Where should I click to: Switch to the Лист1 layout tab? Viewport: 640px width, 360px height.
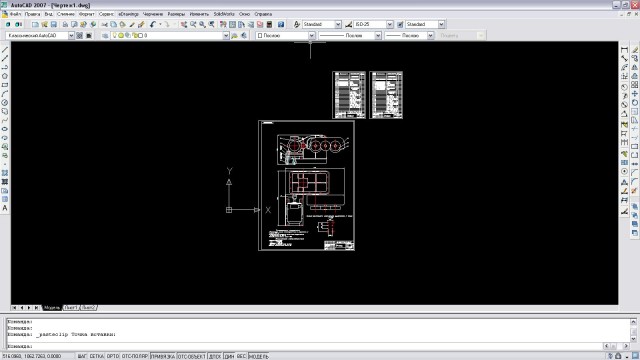pyautogui.click(x=71, y=308)
